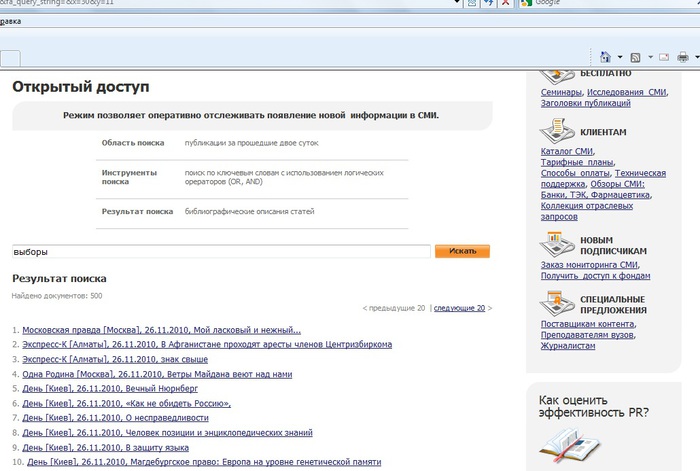Open result about аресты членов Центризбиркома

coord(207,344)
